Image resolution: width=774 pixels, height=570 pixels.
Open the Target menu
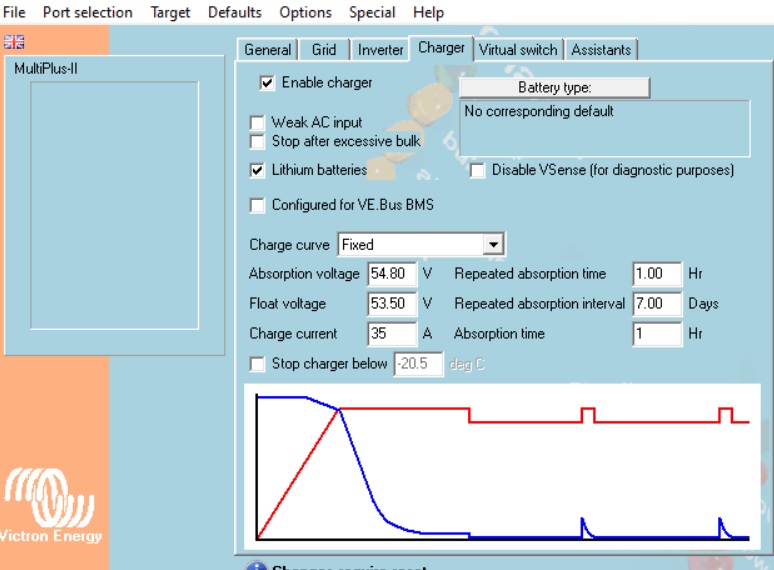170,12
